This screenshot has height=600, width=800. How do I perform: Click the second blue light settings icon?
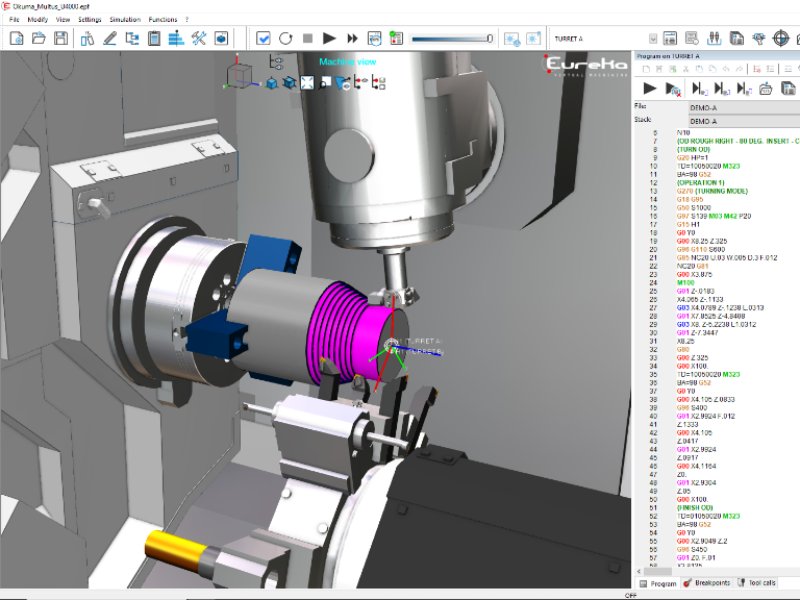pos(533,39)
